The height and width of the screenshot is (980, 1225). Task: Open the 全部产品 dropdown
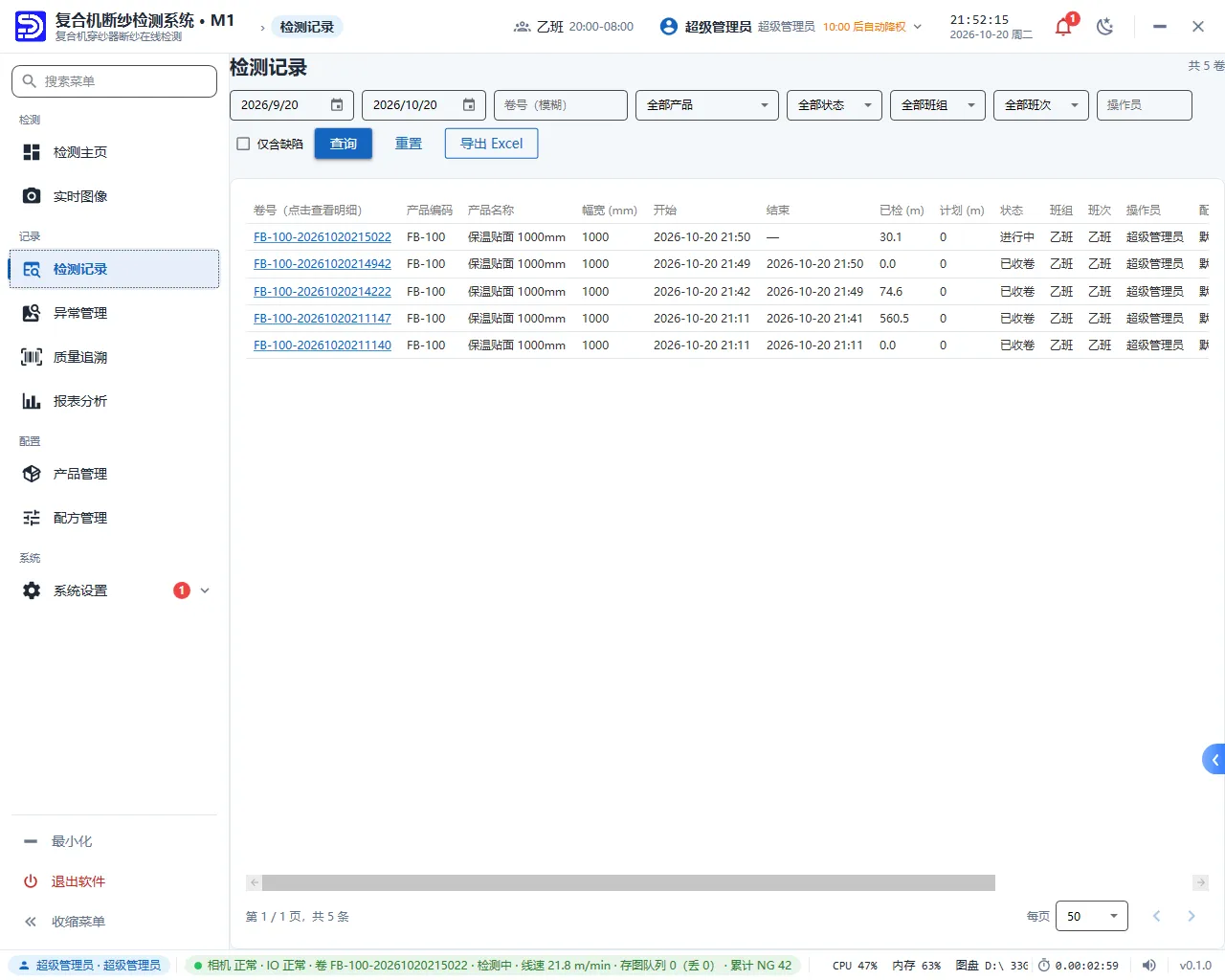[x=707, y=105]
